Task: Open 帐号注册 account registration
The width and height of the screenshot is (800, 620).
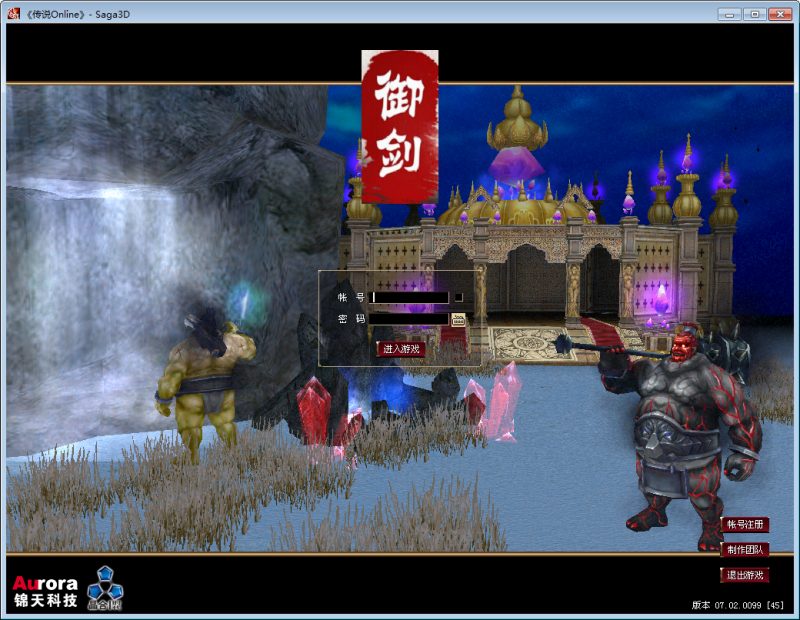Action: (x=745, y=525)
